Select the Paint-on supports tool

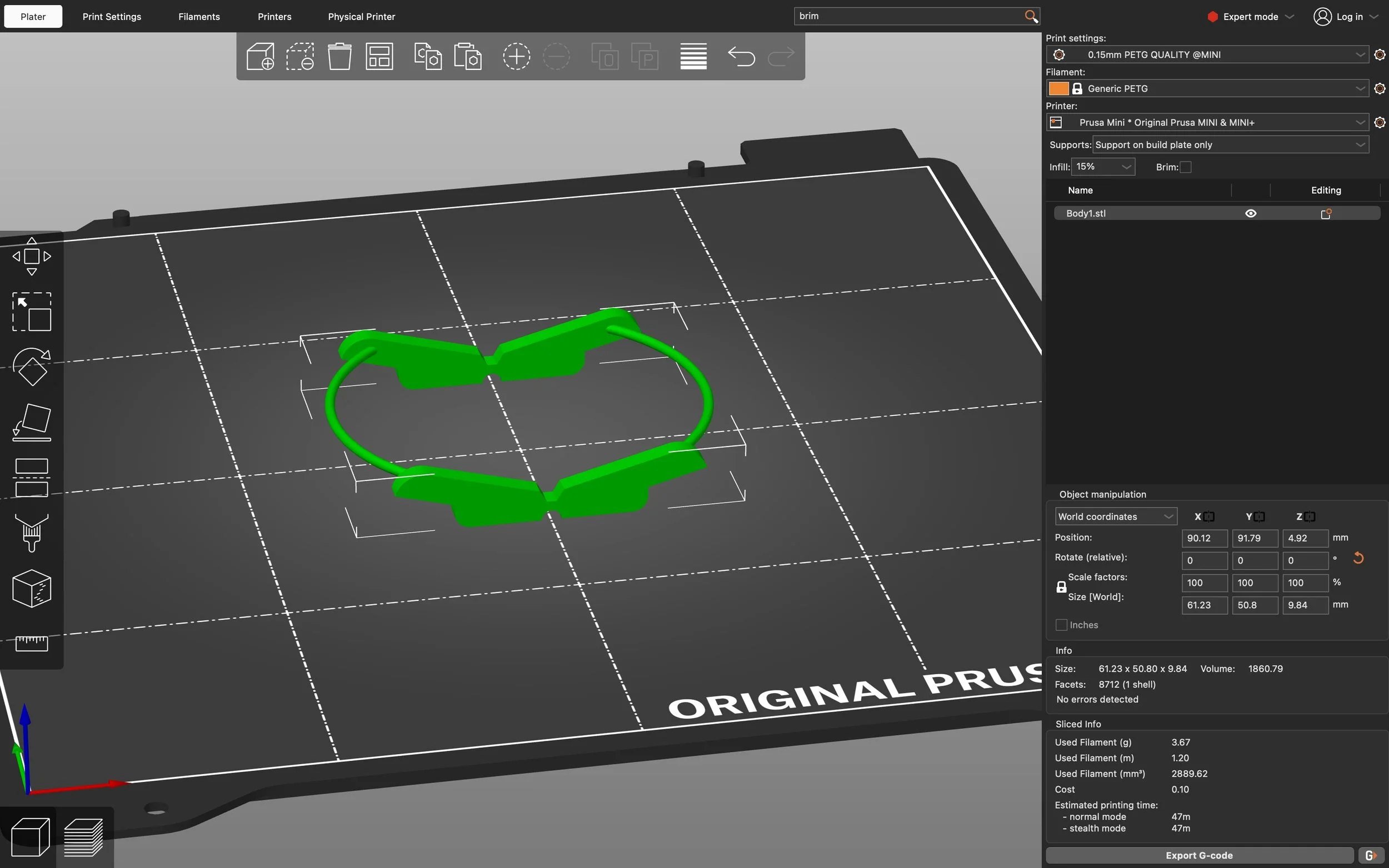tap(32, 533)
